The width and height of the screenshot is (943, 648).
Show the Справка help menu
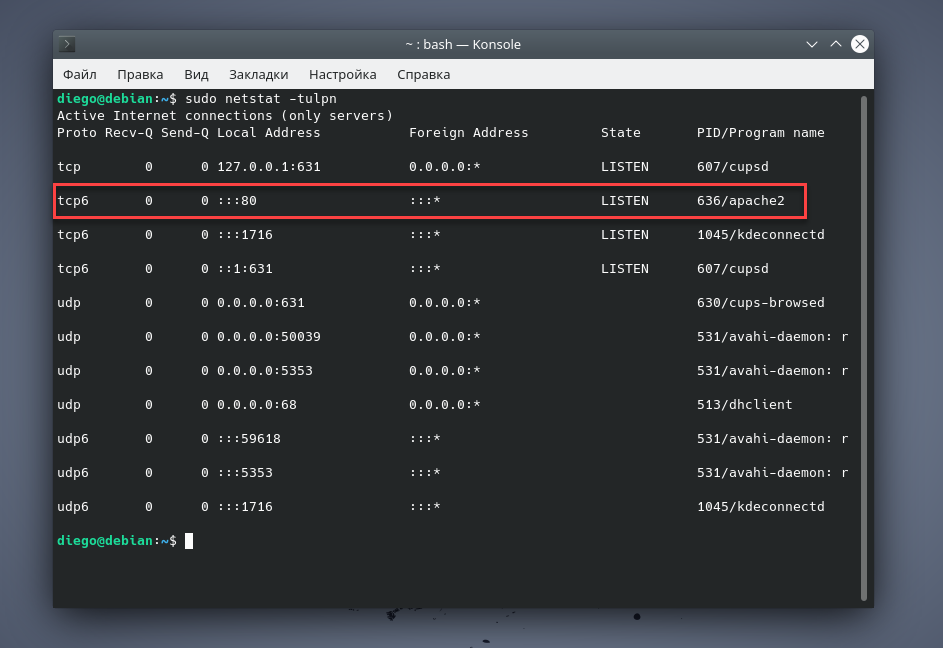(423, 74)
